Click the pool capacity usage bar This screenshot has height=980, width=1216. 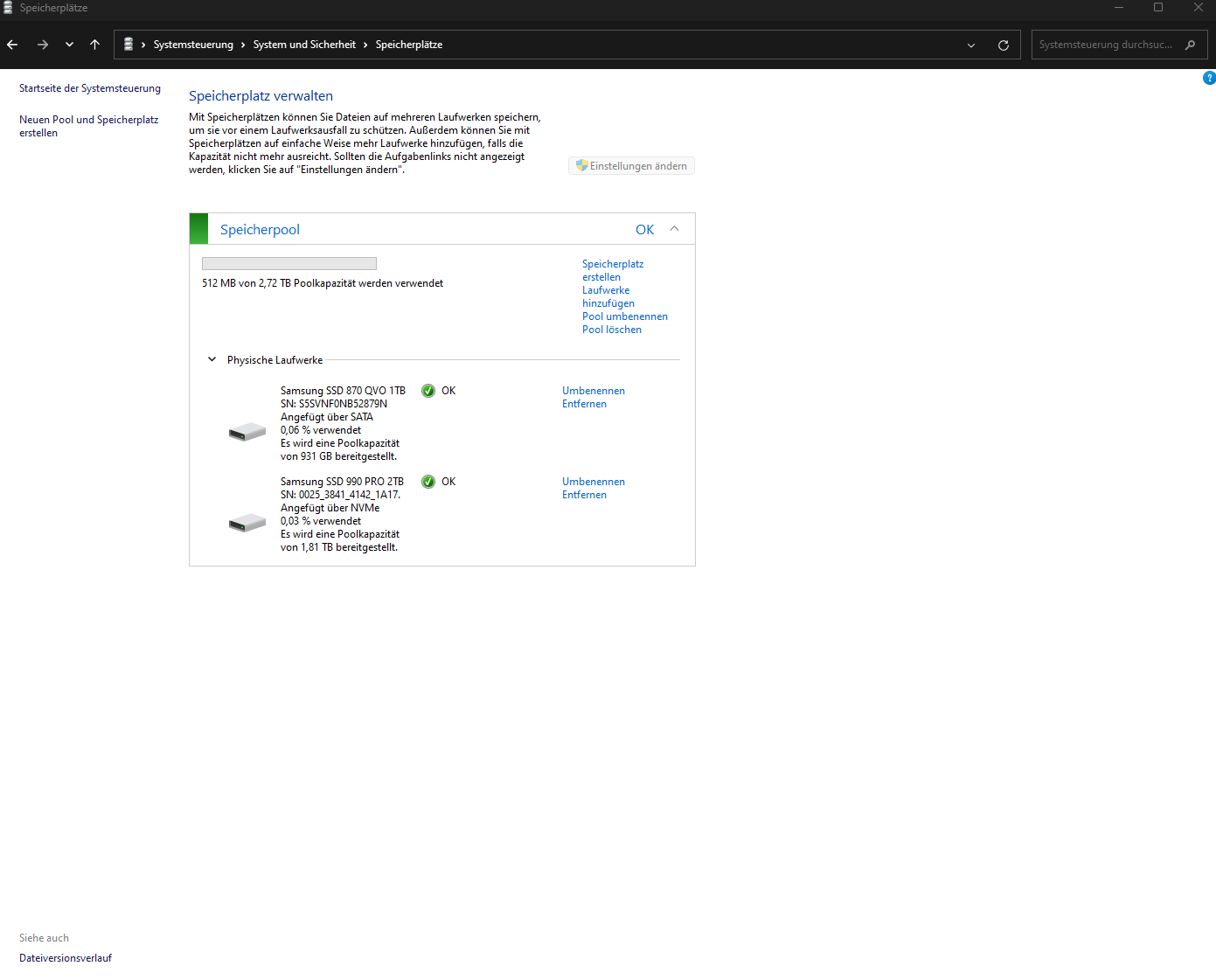(x=289, y=263)
